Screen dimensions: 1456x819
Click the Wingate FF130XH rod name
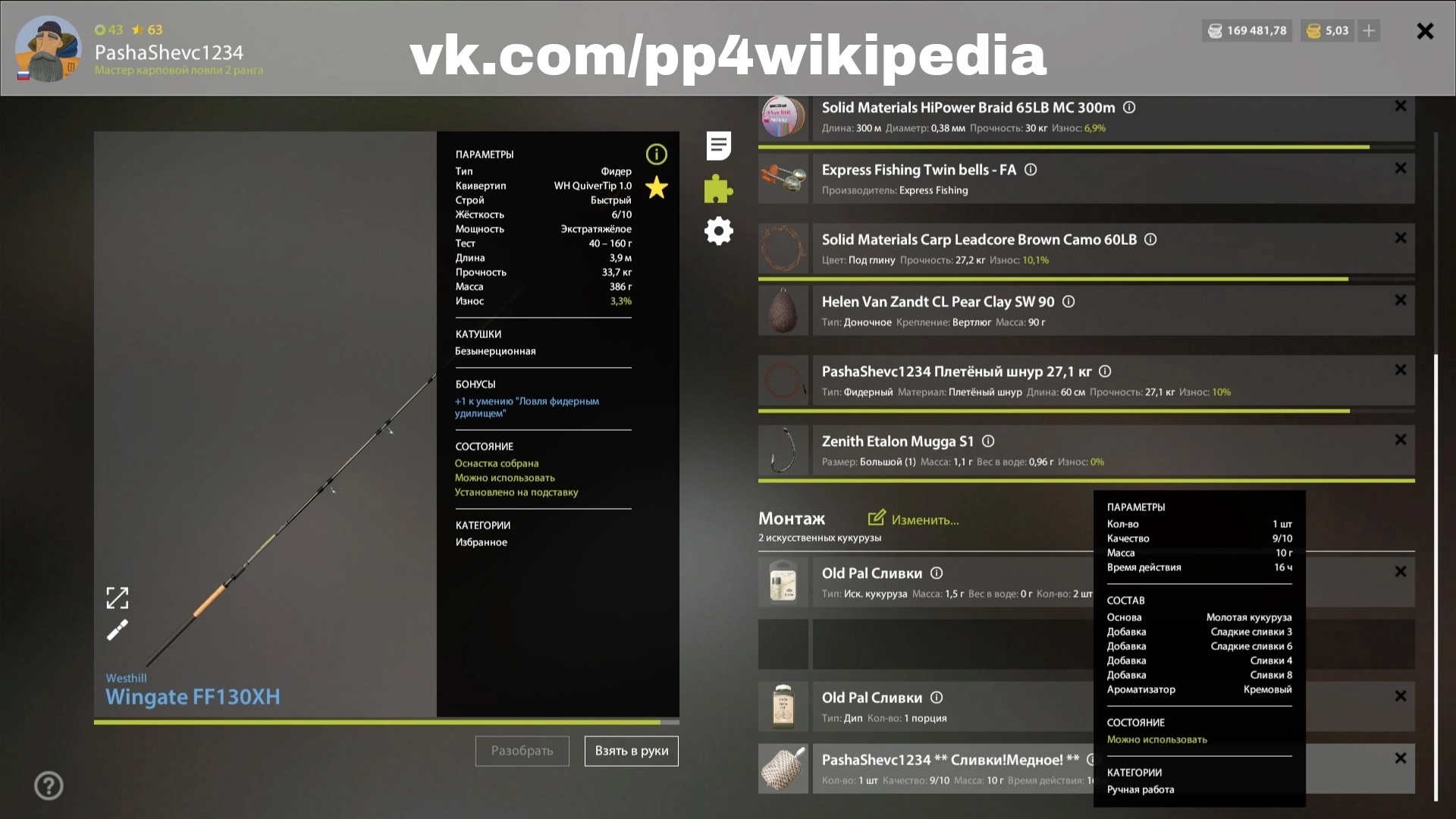coord(193,697)
